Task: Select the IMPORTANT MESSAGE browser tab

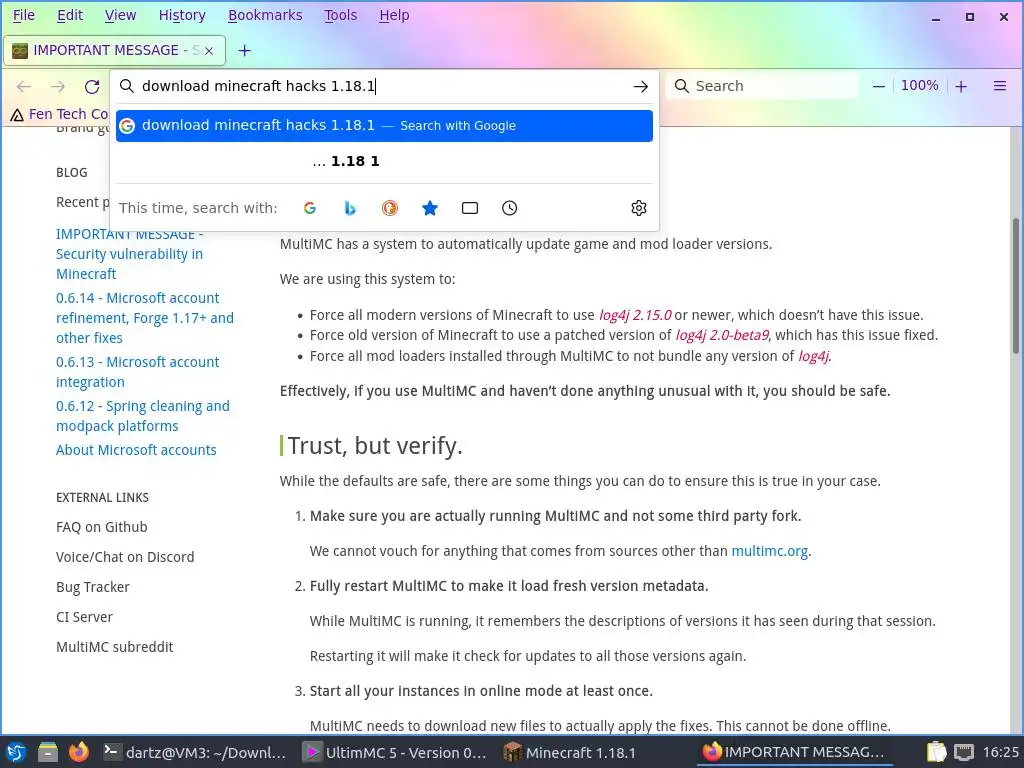Action: pos(114,50)
